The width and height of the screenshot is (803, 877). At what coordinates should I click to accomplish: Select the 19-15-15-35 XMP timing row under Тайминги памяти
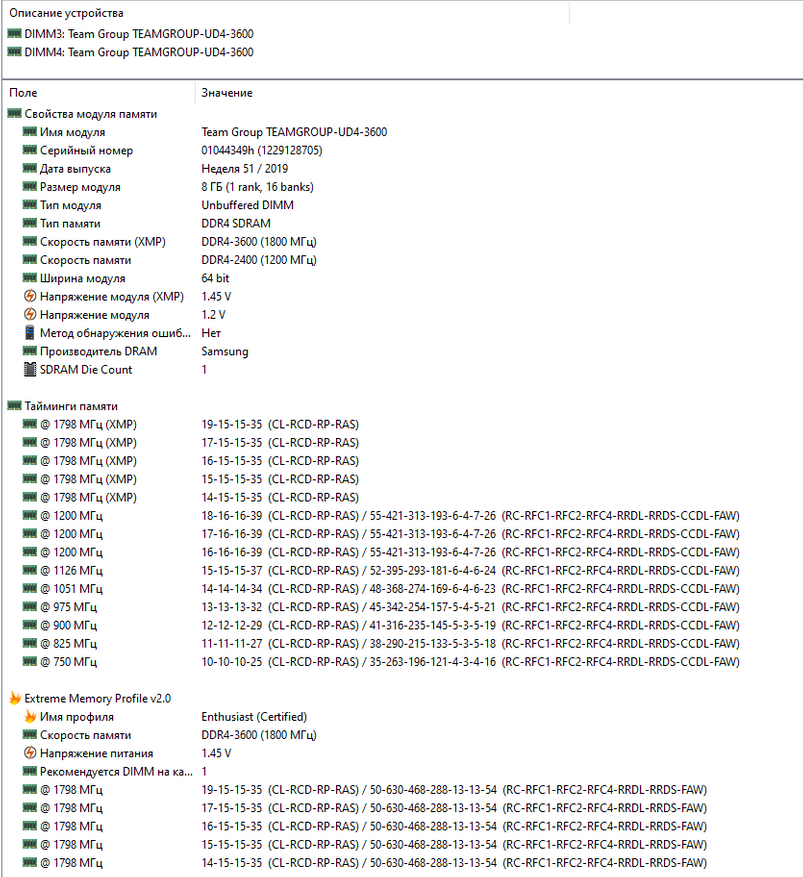coord(280,425)
